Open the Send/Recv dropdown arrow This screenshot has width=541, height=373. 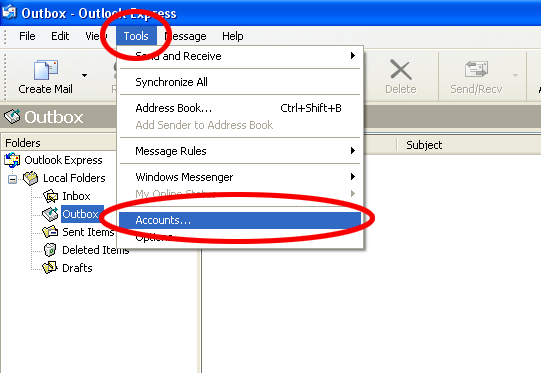515,75
